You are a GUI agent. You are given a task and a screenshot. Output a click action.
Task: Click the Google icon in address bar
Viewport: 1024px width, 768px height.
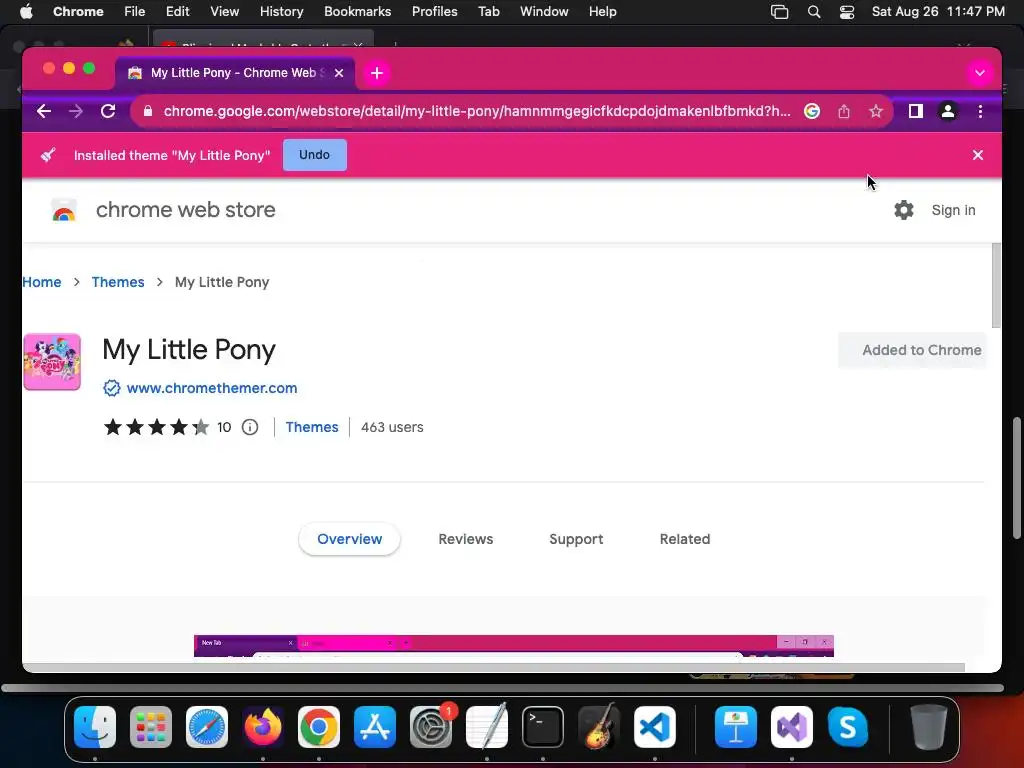tap(812, 111)
